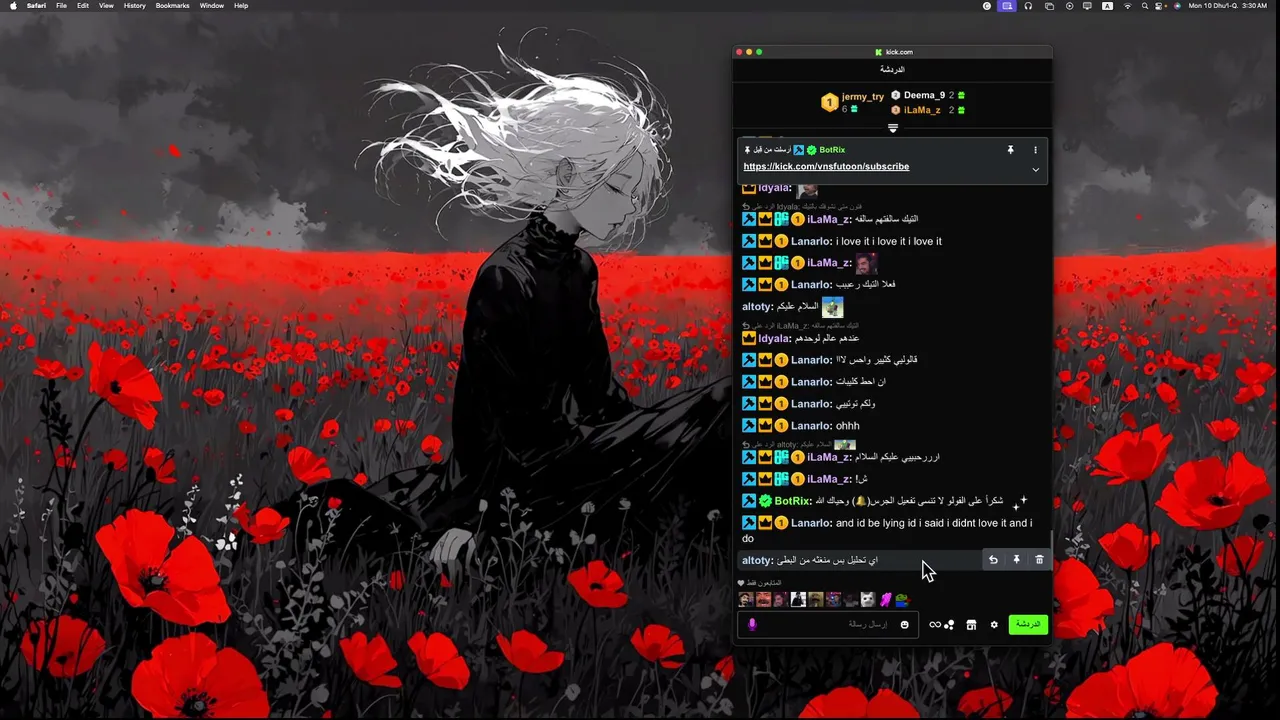The width and height of the screenshot is (1280, 720).
Task: Open the kick.com/vnsfutoon/subscribe link
Action: (x=826, y=167)
